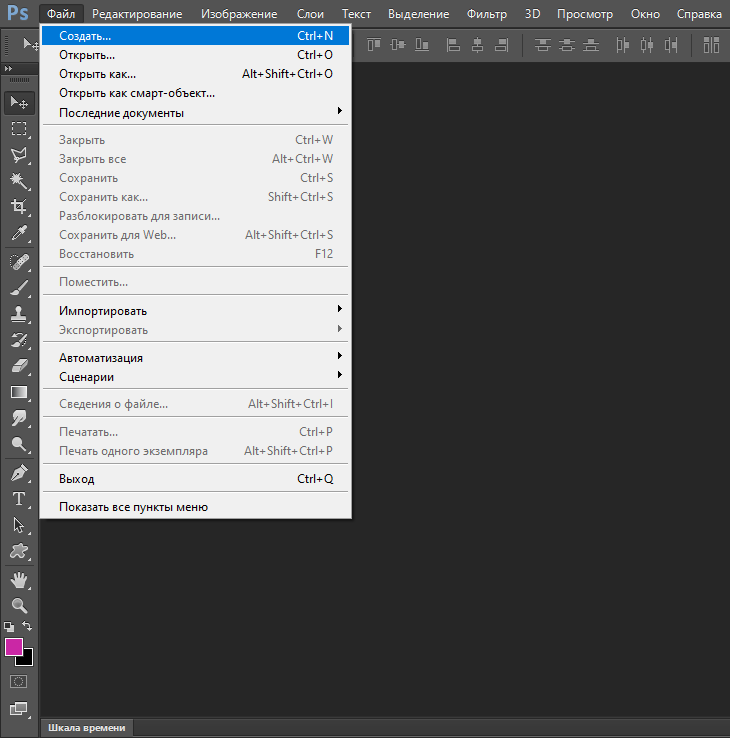Open the Окно menu

pyautogui.click(x=645, y=14)
